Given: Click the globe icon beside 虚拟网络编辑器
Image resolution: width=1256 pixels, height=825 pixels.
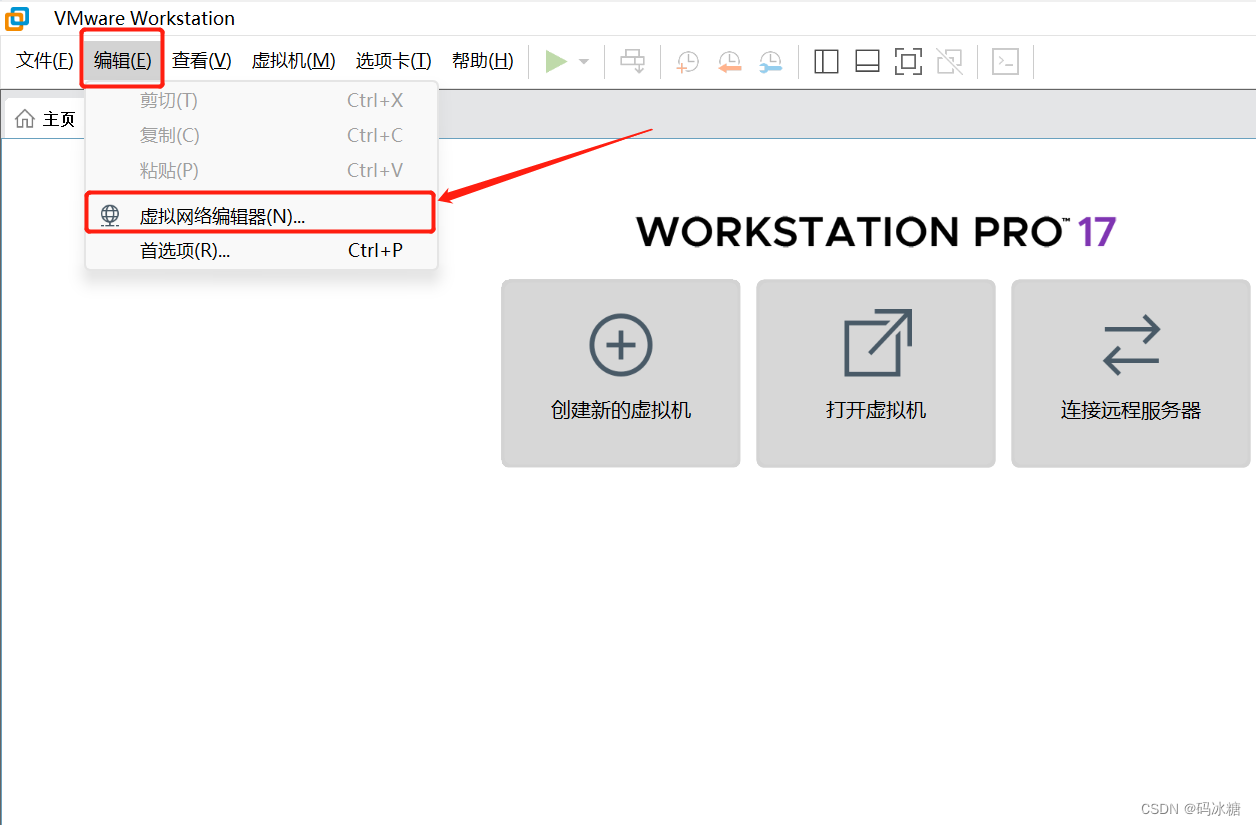Looking at the screenshot, I should (x=110, y=215).
